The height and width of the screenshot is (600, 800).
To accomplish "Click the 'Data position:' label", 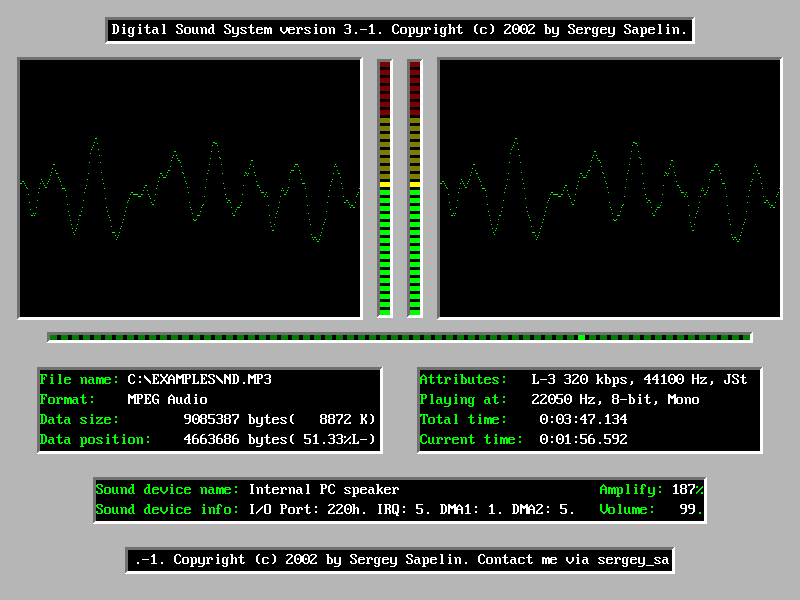I will click(95, 439).
